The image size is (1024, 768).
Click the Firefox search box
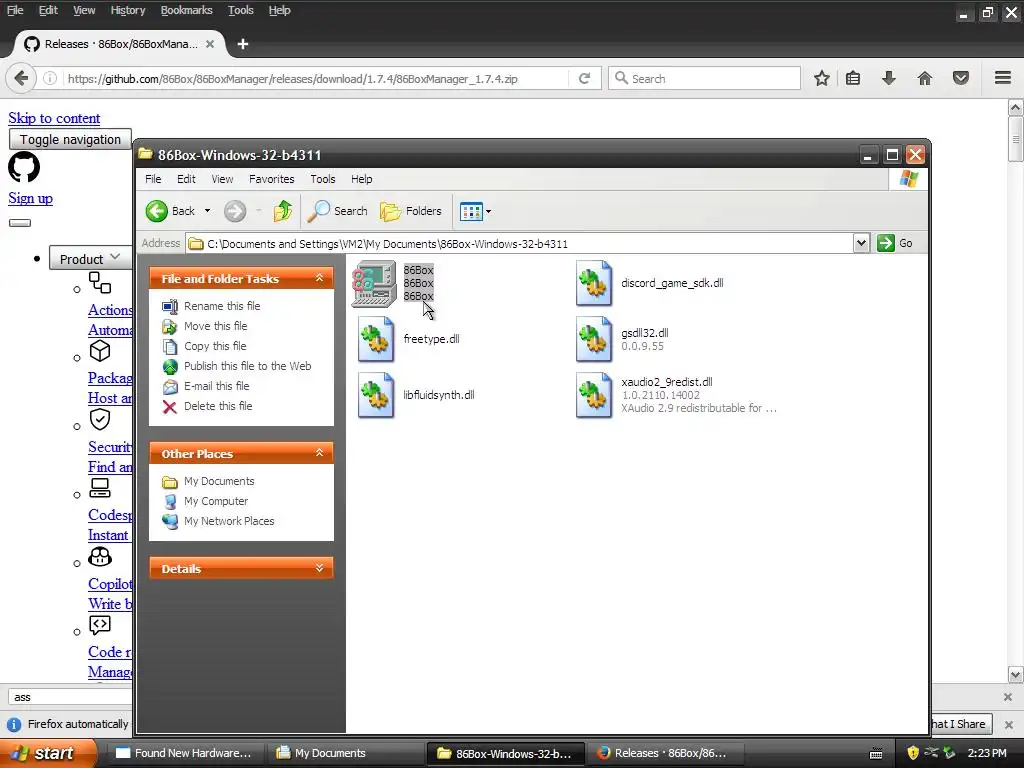tap(705, 78)
